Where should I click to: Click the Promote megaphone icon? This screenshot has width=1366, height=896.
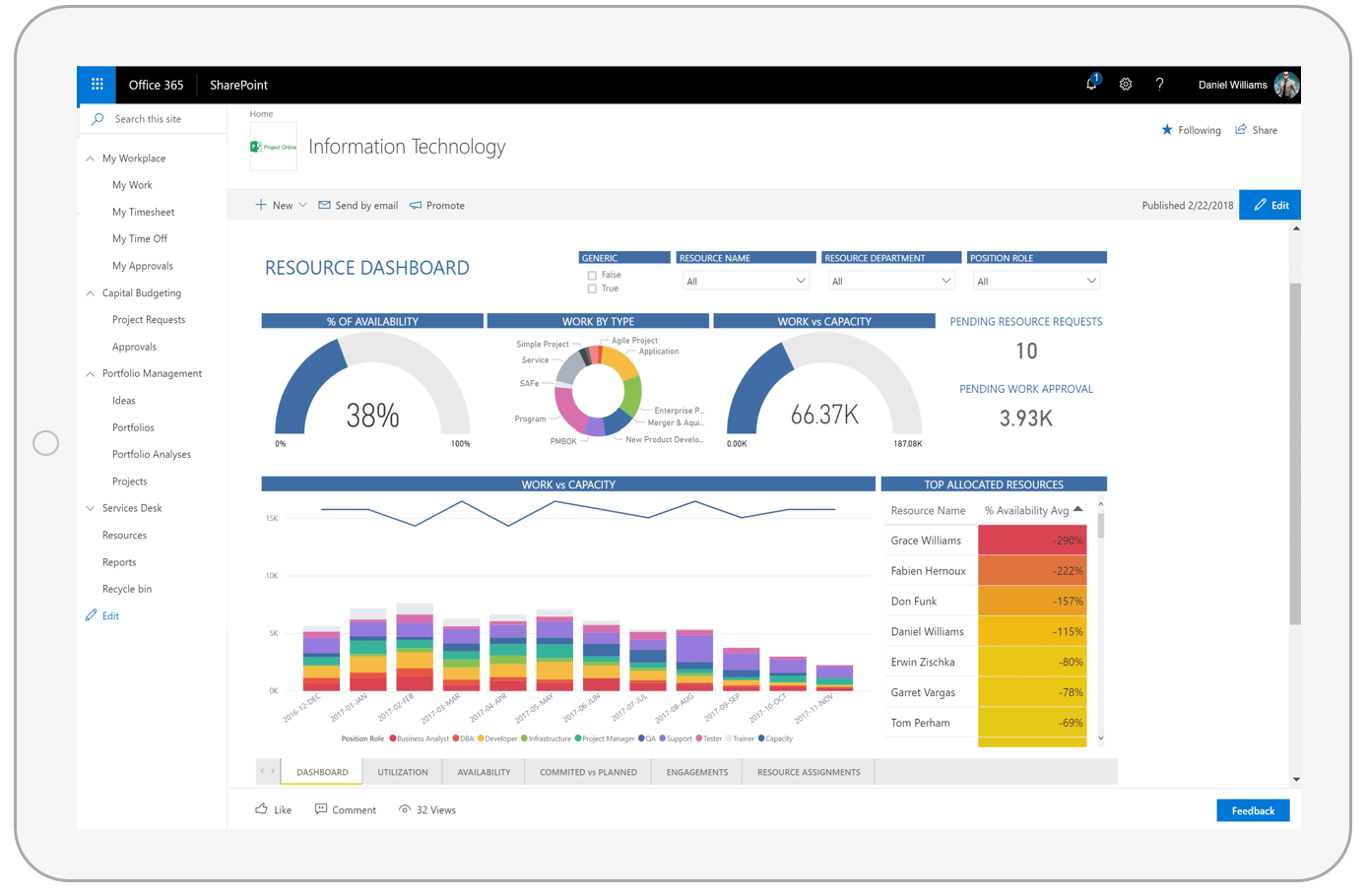click(416, 205)
